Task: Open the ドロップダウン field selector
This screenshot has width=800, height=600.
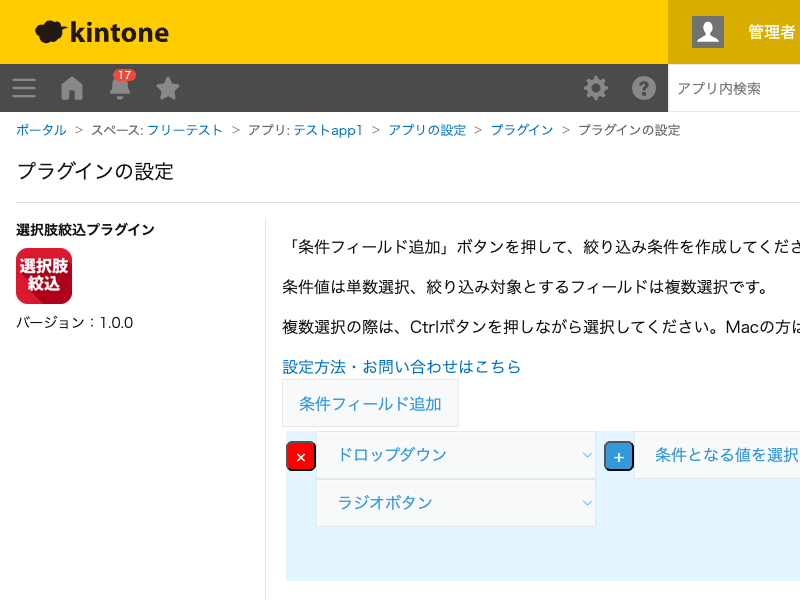Action: pyautogui.click(x=456, y=455)
